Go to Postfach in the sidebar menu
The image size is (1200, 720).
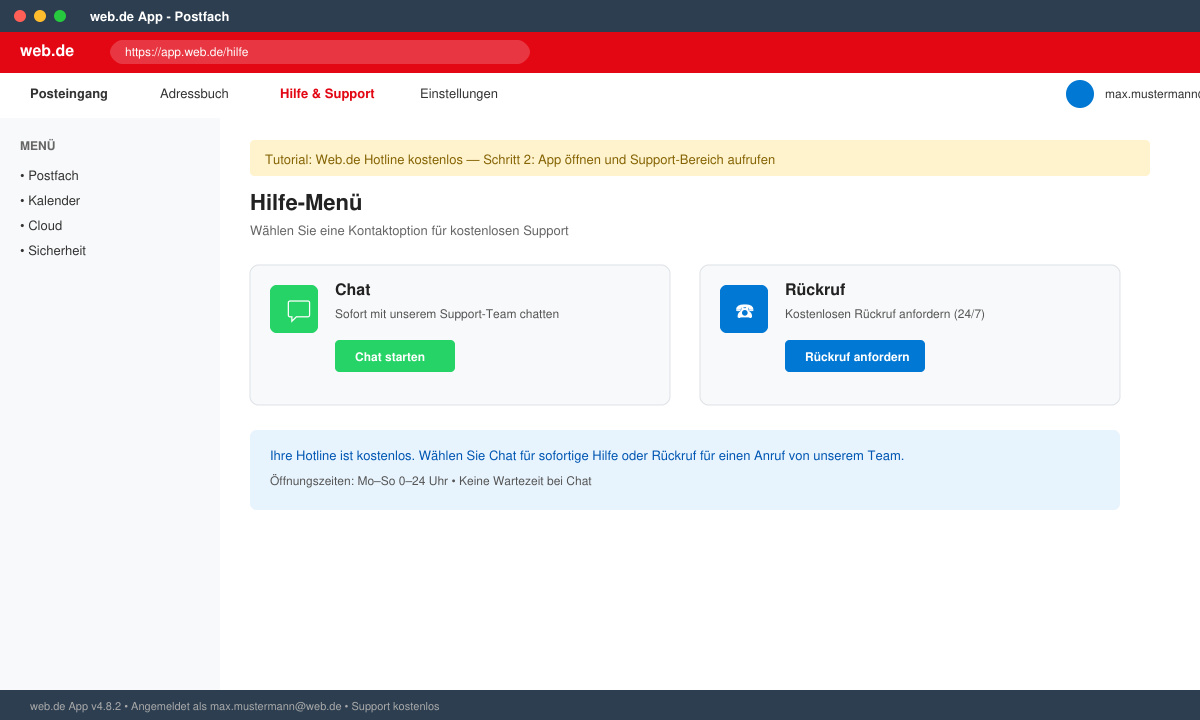click(49, 176)
